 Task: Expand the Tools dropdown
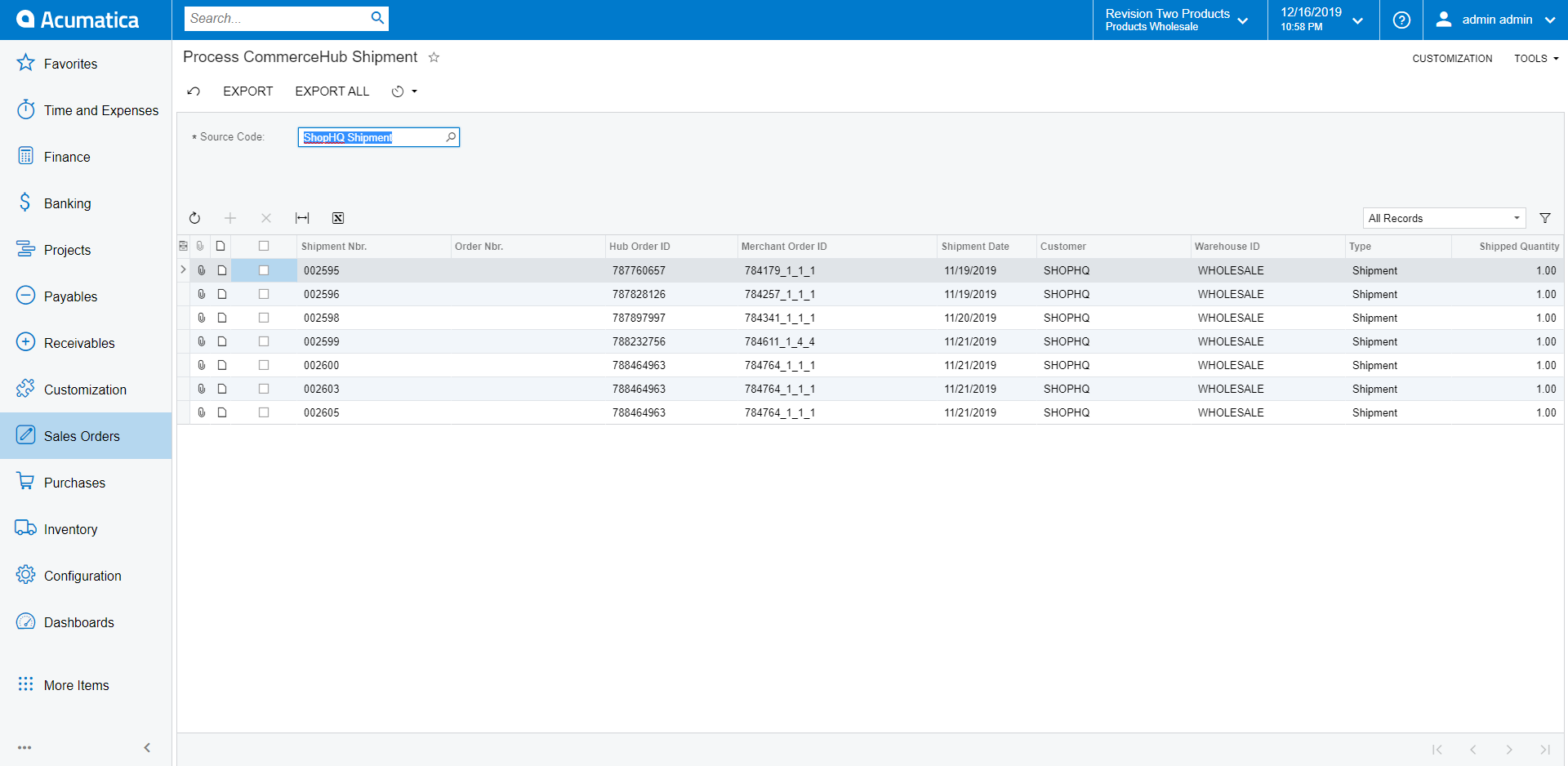1536,59
